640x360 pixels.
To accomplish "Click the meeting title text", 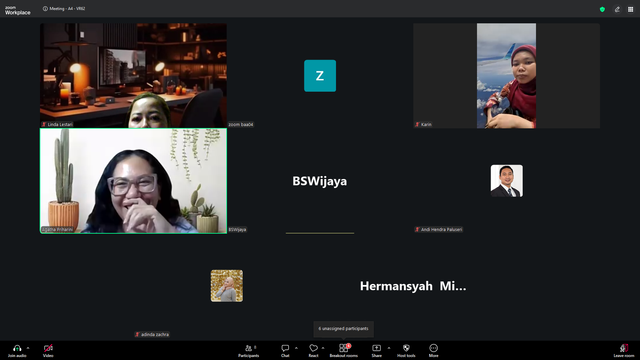I will click(x=67, y=9).
